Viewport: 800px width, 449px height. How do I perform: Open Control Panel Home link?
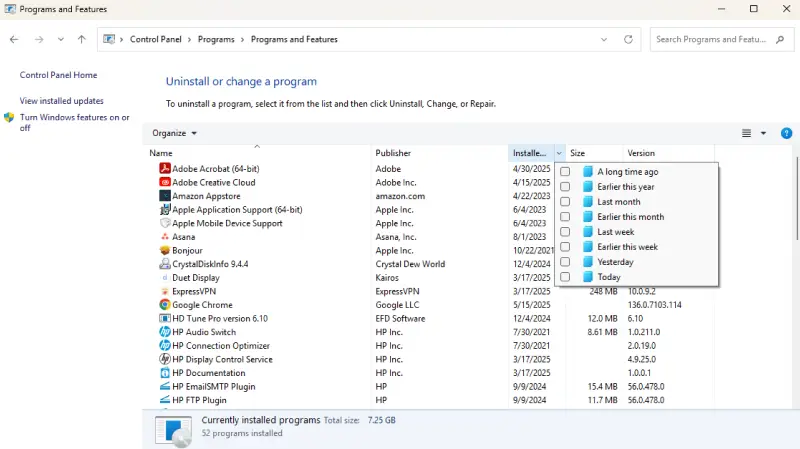[x=58, y=75]
